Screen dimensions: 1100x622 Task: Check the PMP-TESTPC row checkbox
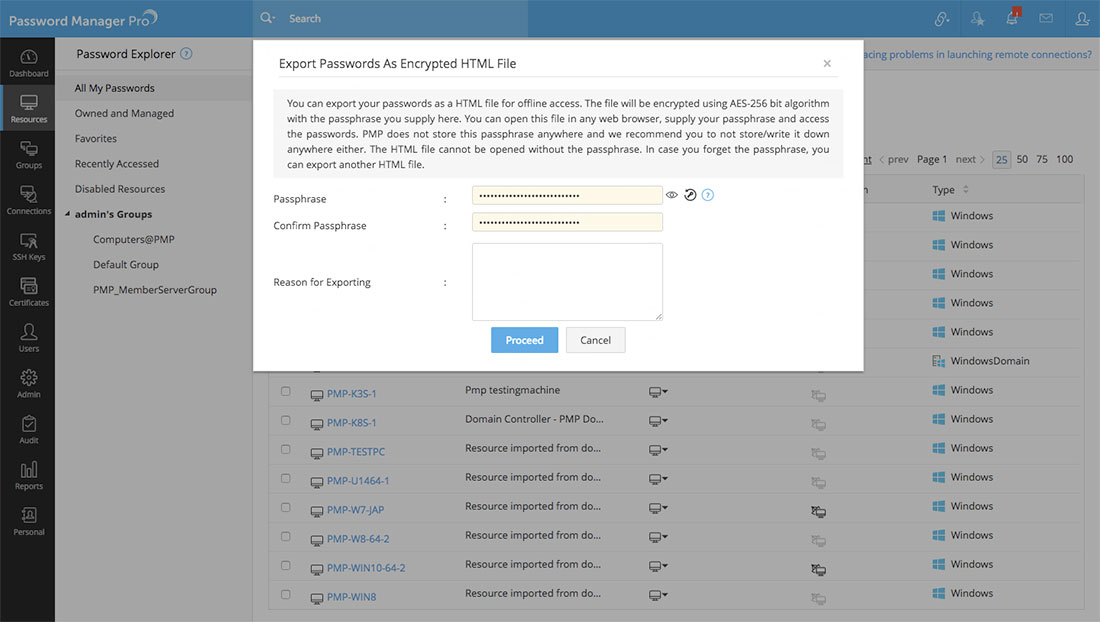click(286, 449)
